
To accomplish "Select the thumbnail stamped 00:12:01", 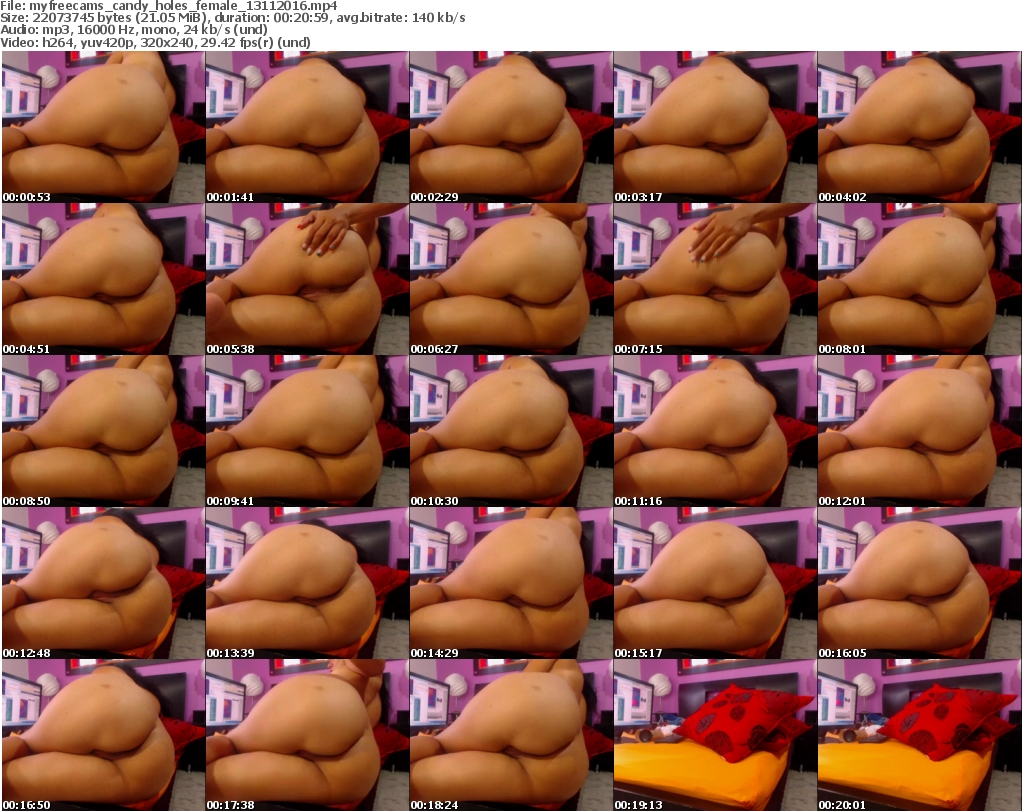I will coord(919,431).
